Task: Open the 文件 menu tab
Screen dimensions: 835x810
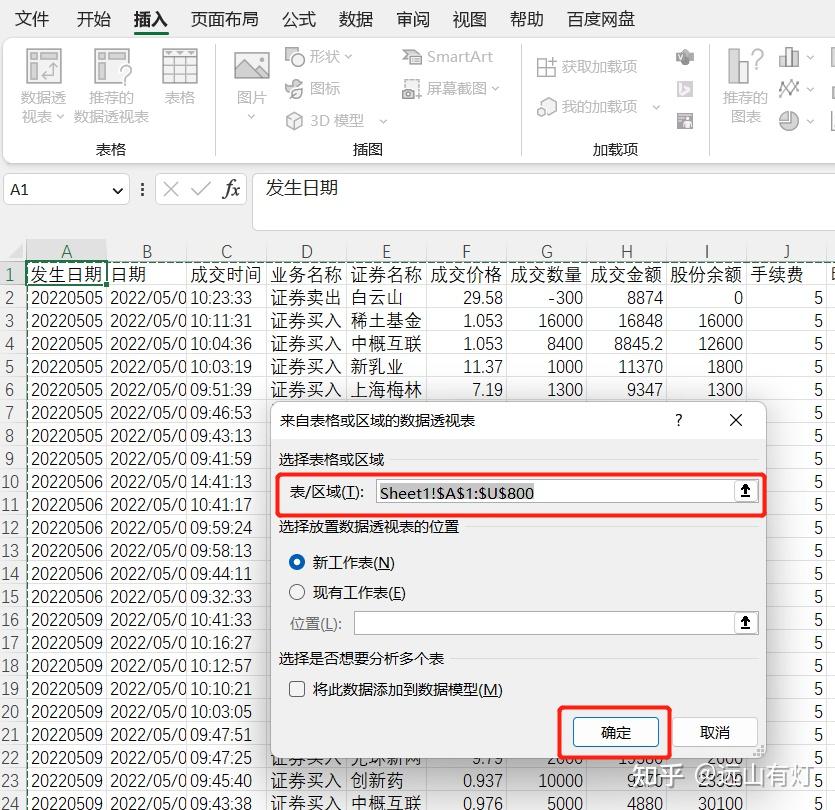Action: pos(31,19)
